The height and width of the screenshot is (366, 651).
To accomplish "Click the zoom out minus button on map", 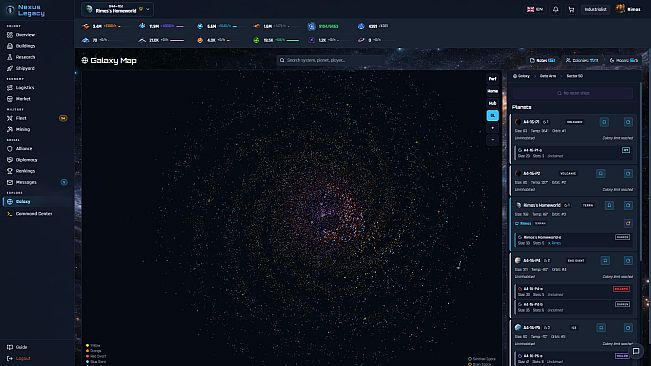I will pos(492,140).
